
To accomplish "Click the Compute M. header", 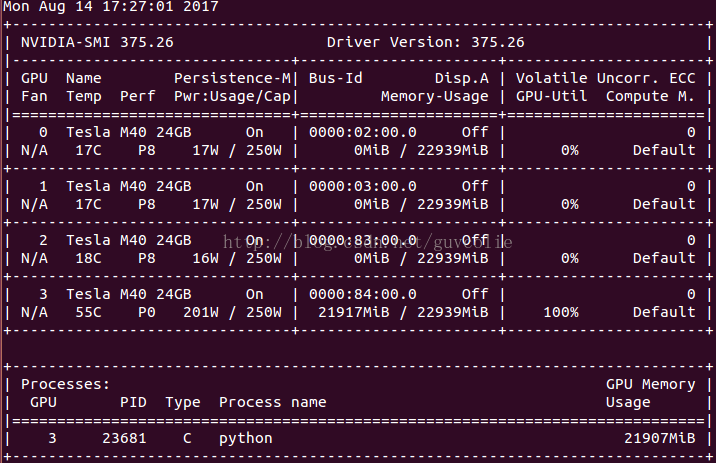I will [650, 96].
